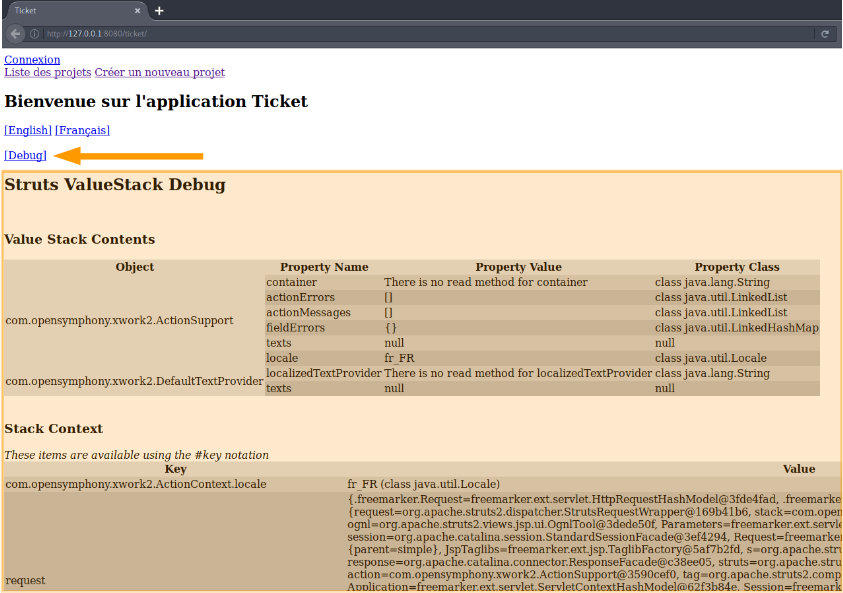Viewport: 843px width, 593px height.
Task: Click 'Bienvenue sur l'application Ticket' heading
Action: tap(156, 101)
